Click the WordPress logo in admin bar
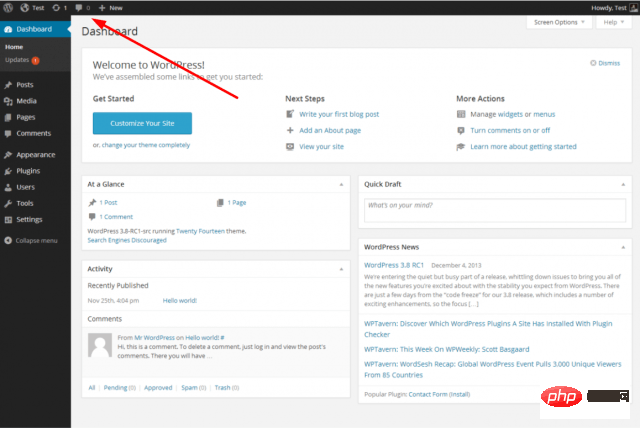The width and height of the screenshot is (640, 429). pyautogui.click(x=8, y=7)
